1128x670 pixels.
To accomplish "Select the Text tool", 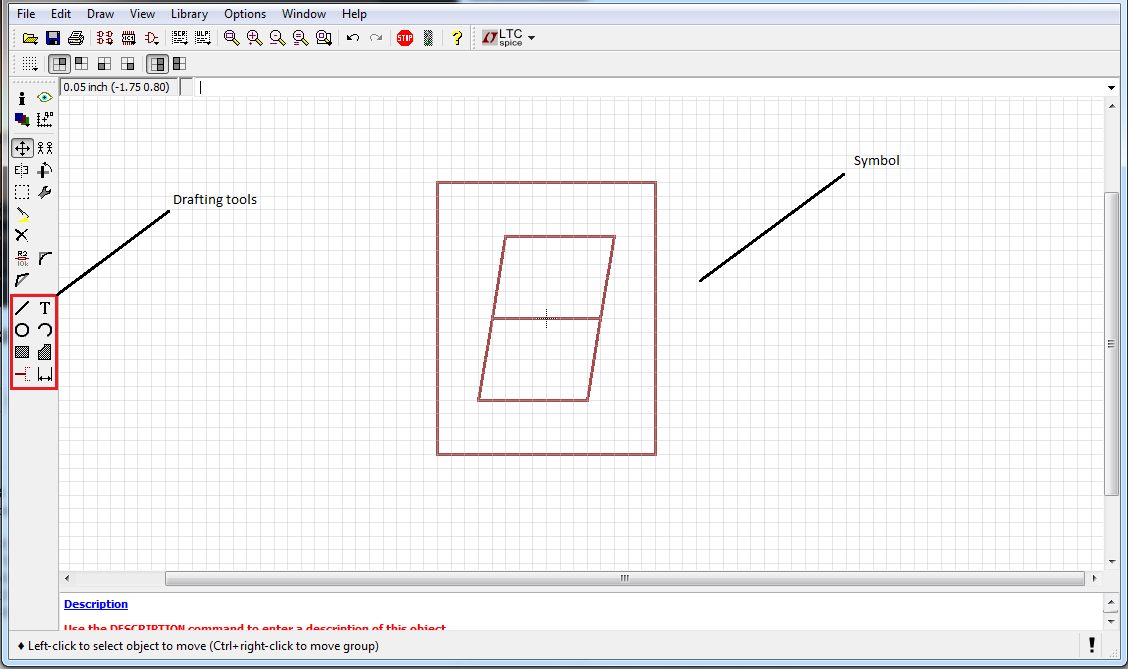I will pyautogui.click(x=44, y=308).
